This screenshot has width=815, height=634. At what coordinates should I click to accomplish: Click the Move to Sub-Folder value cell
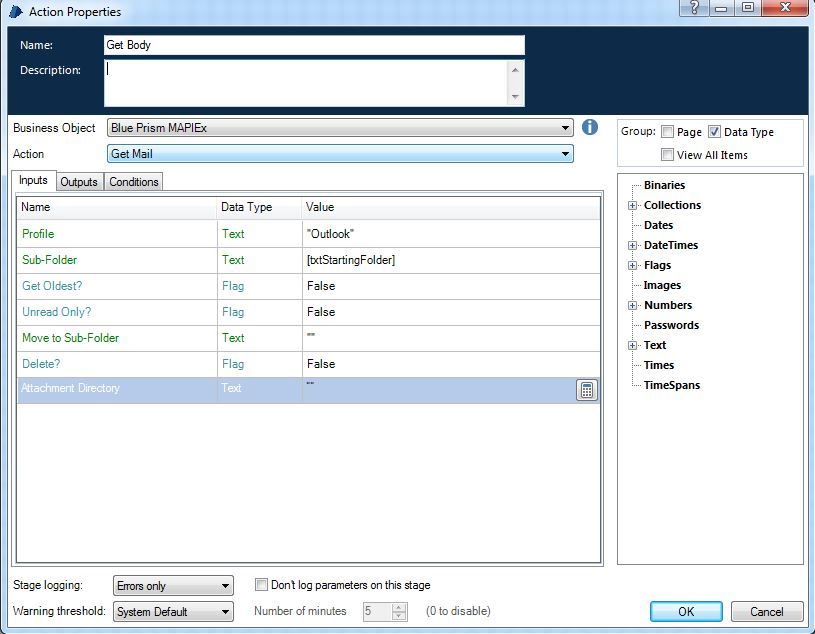click(x=451, y=338)
